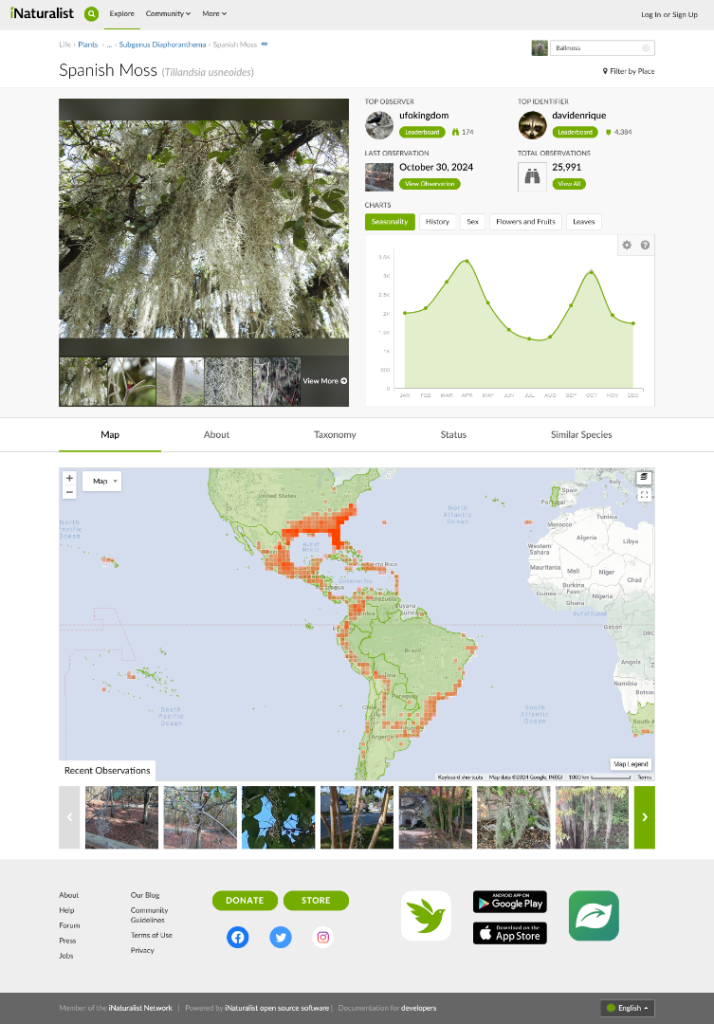This screenshot has width=714, height=1024.
Task: Click the Log In link
Action: (651, 14)
